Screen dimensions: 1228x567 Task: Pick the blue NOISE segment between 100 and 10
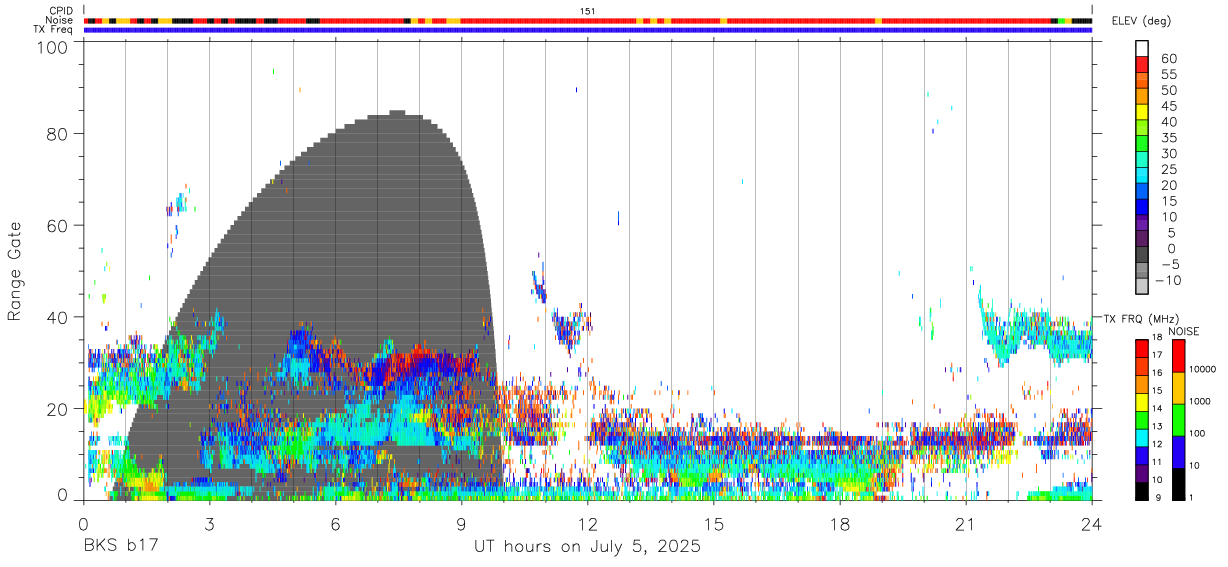coord(1178,451)
